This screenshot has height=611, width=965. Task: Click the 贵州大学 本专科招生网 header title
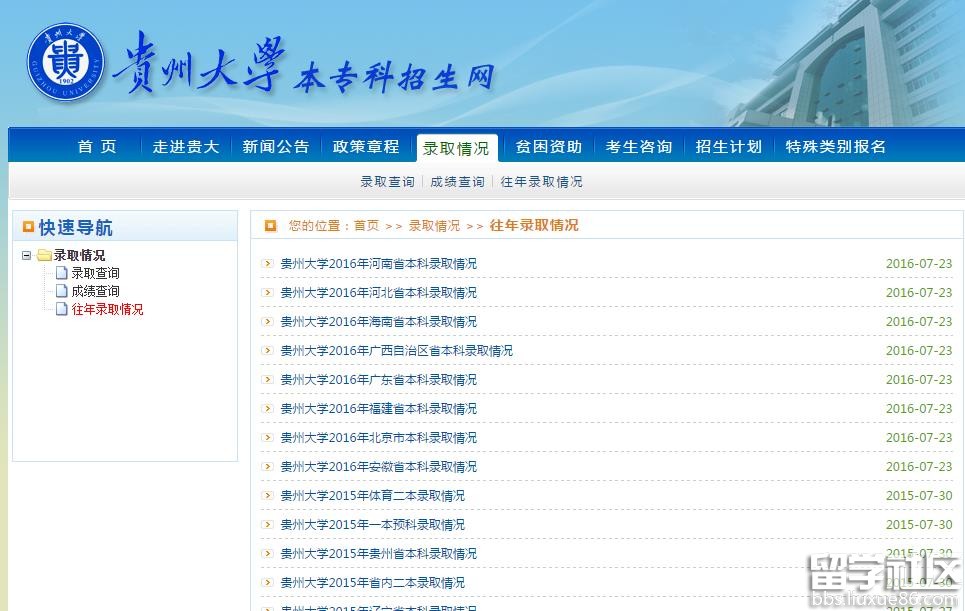[x=304, y=63]
